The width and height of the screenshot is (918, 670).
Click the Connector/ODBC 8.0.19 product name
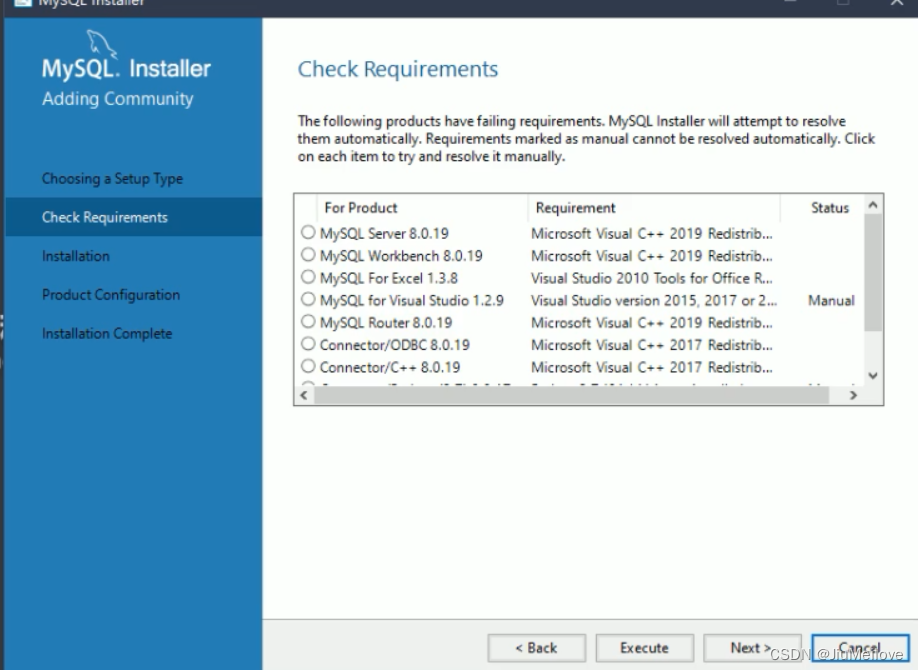[x=395, y=345]
